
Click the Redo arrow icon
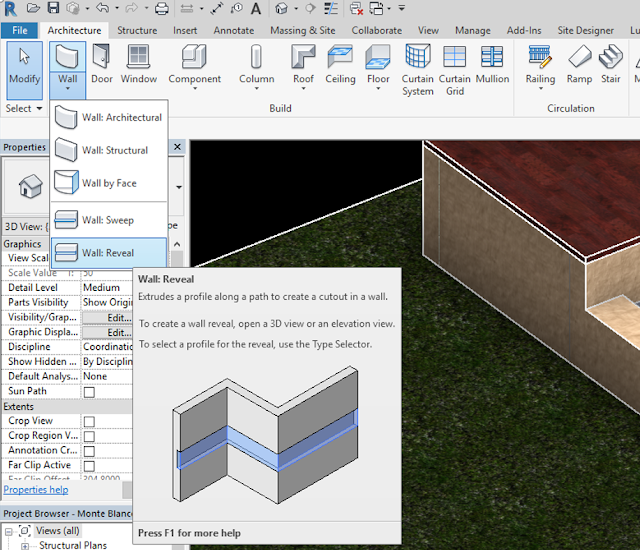point(133,8)
